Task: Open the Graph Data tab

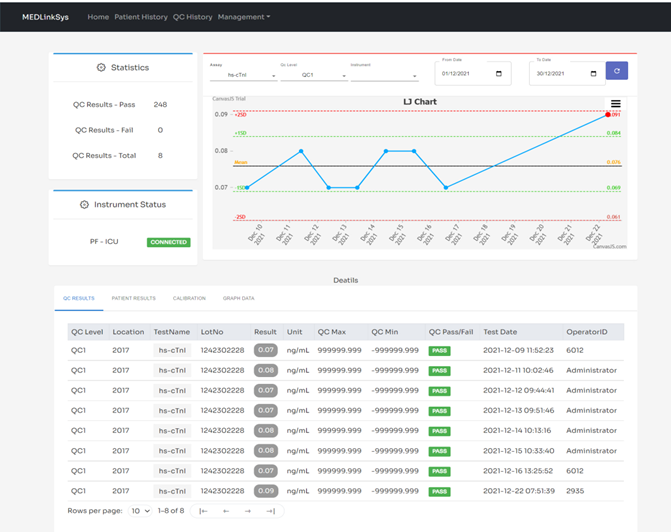Action: [x=238, y=298]
